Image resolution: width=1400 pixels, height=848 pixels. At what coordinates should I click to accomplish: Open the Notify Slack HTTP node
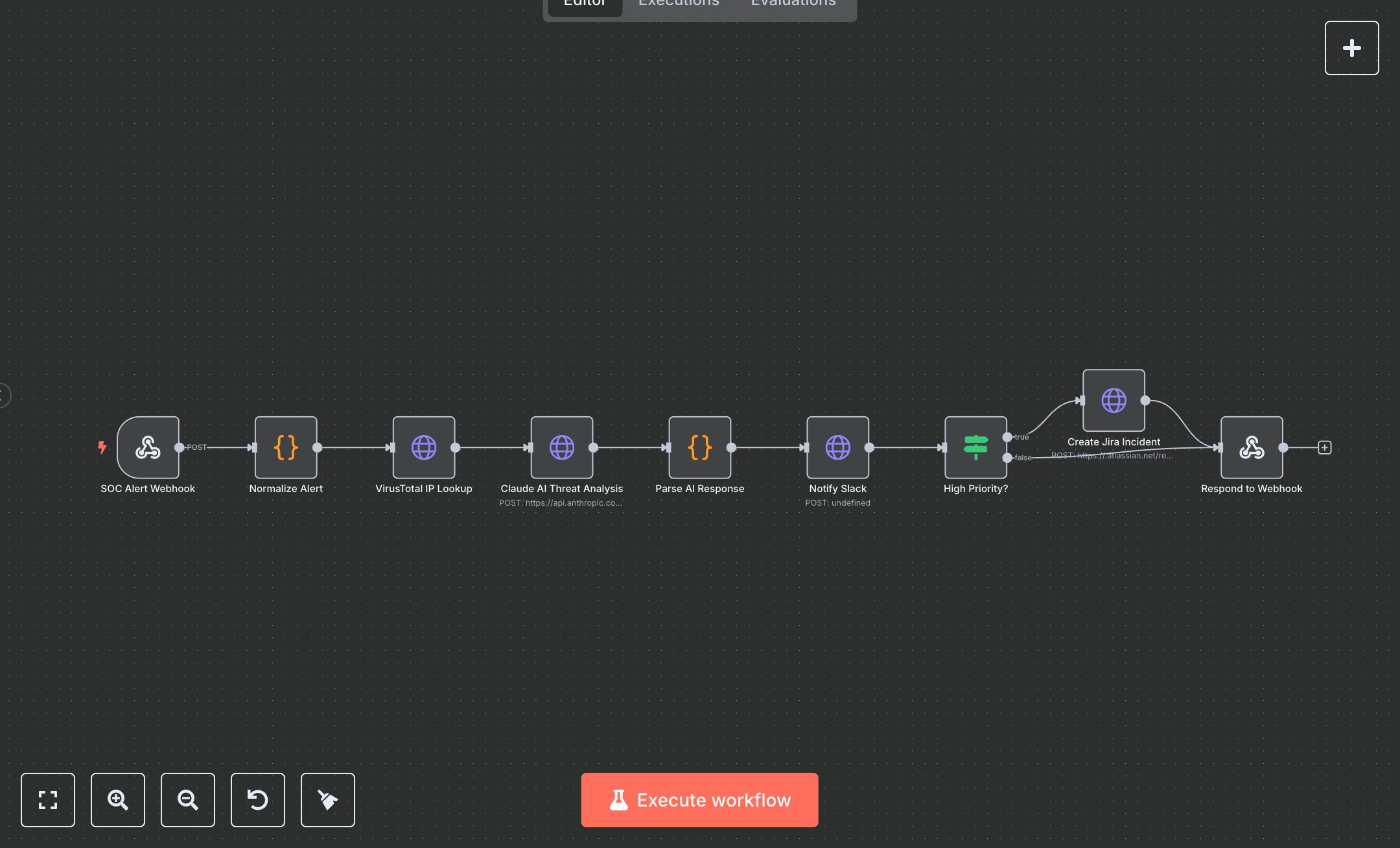[x=837, y=447]
